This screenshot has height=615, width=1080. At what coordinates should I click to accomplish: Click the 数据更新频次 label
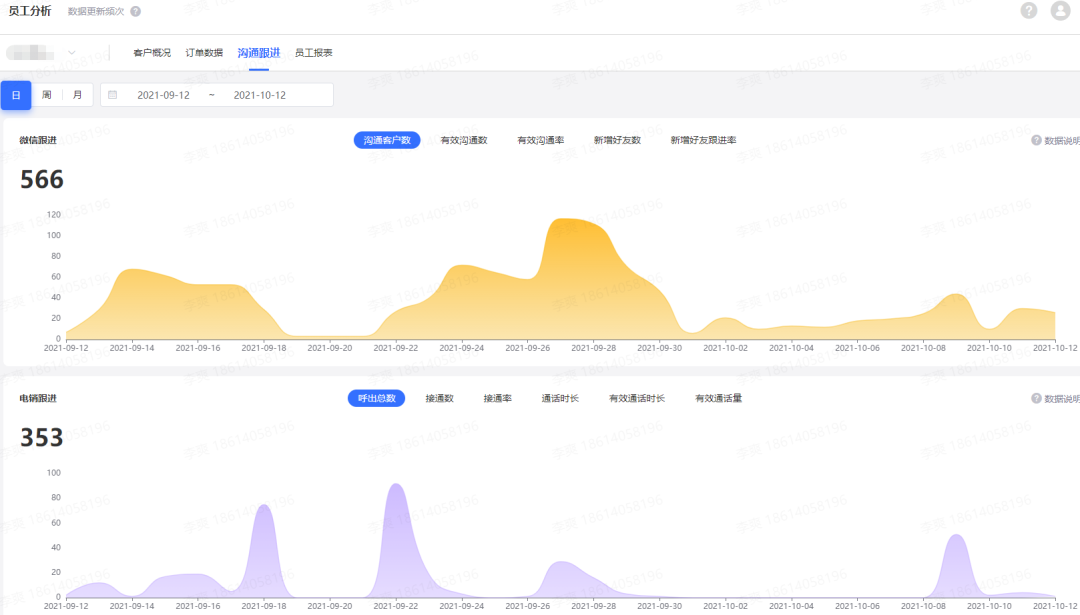click(x=96, y=11)
